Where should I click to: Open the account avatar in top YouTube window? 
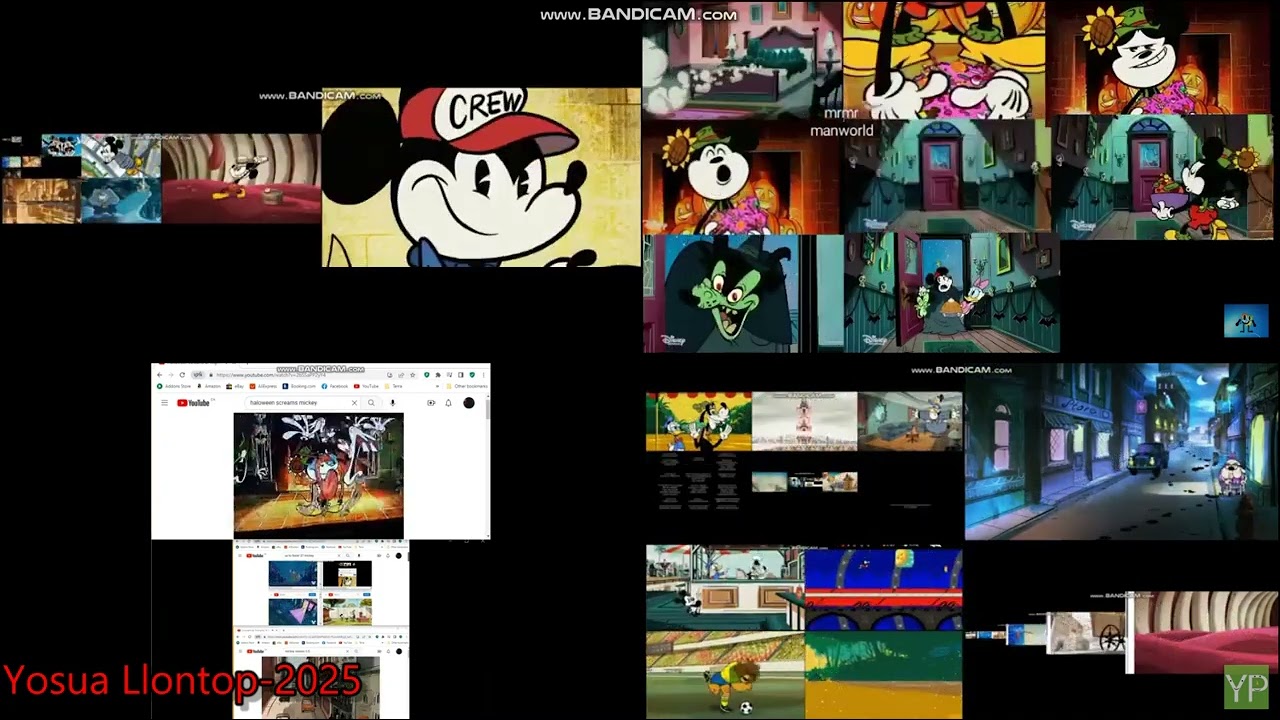click(x=469, y=403)
